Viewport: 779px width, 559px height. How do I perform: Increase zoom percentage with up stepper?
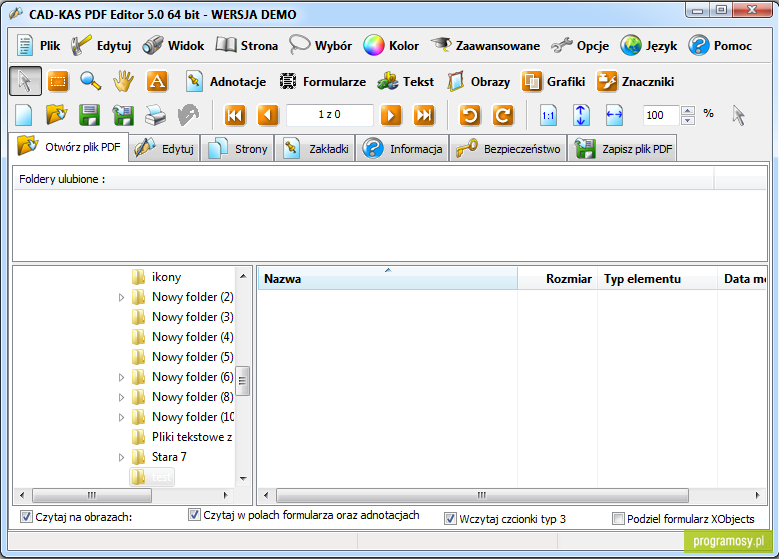[688, 111]
